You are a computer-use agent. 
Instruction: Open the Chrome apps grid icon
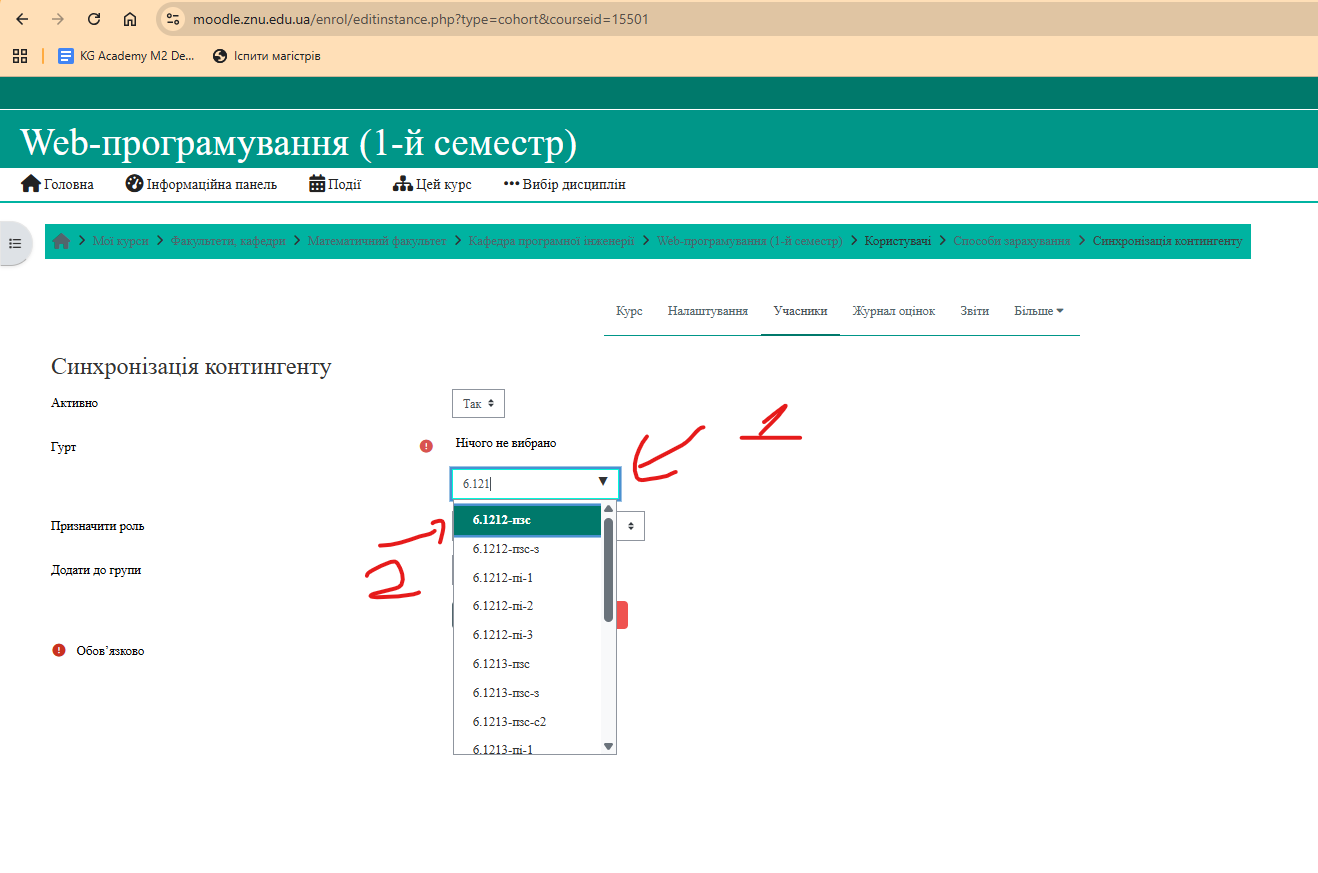[x=19, y=56]
